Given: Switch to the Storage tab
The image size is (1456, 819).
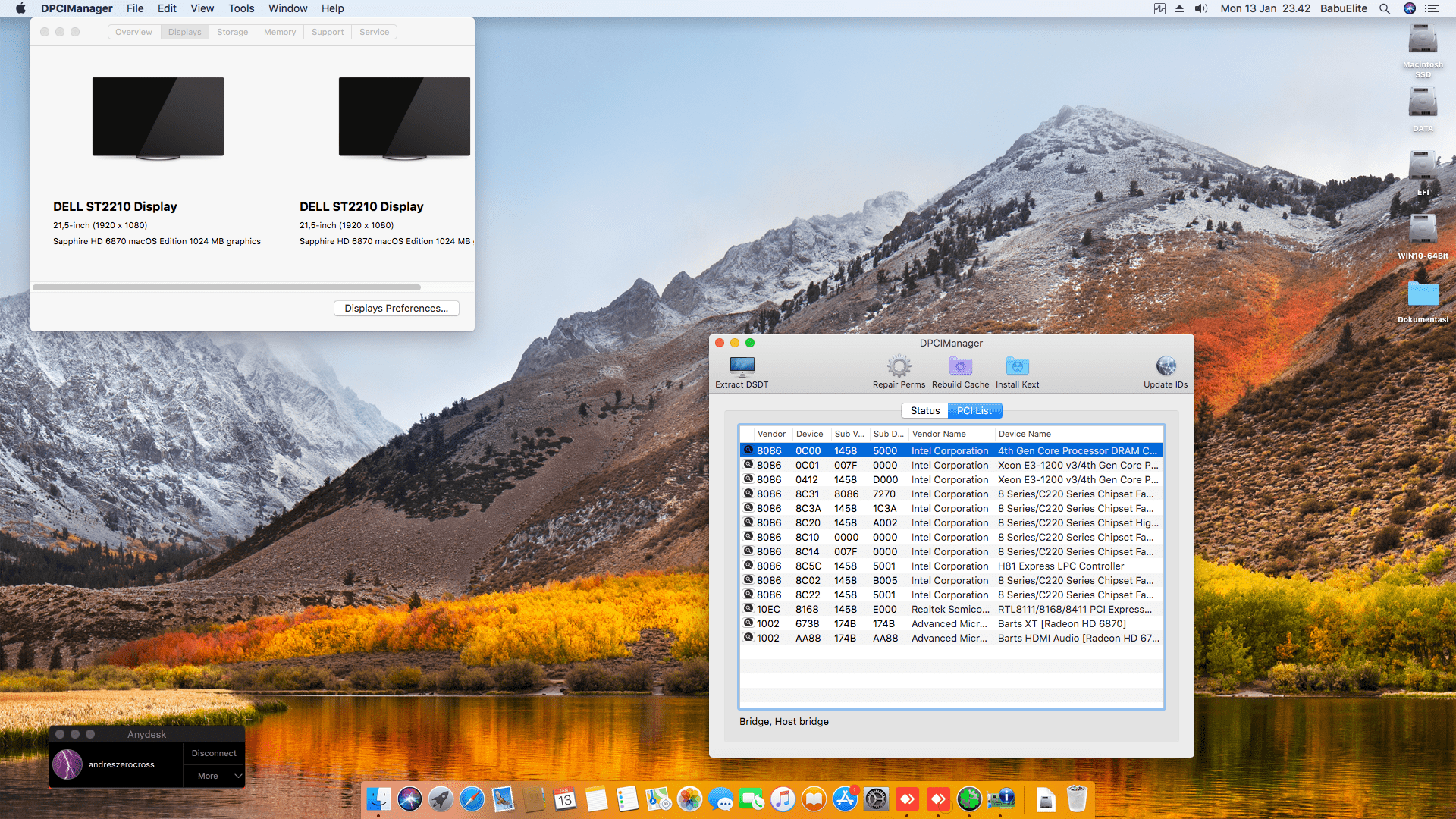Looking at the screenshot, I should (x=232, y=32).
